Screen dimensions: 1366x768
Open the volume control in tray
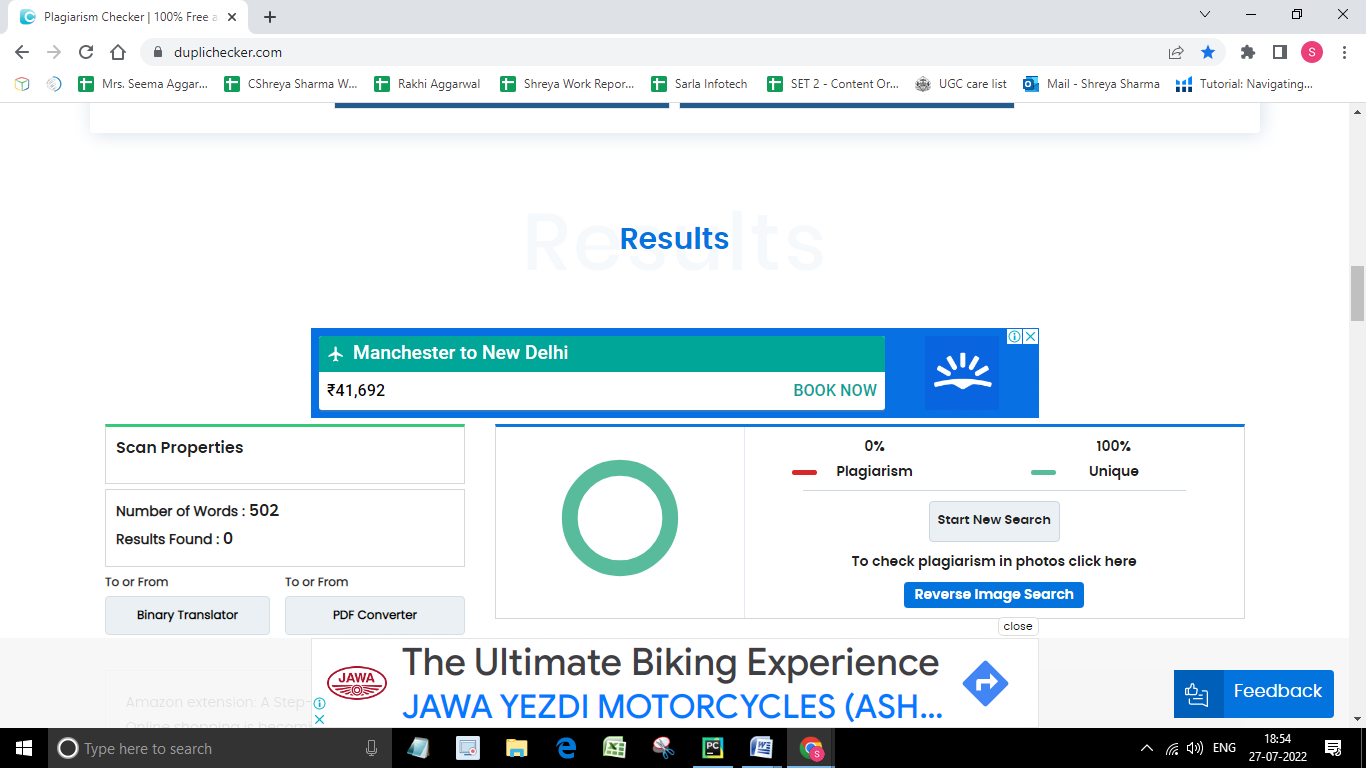click(x=1195, y=748)
